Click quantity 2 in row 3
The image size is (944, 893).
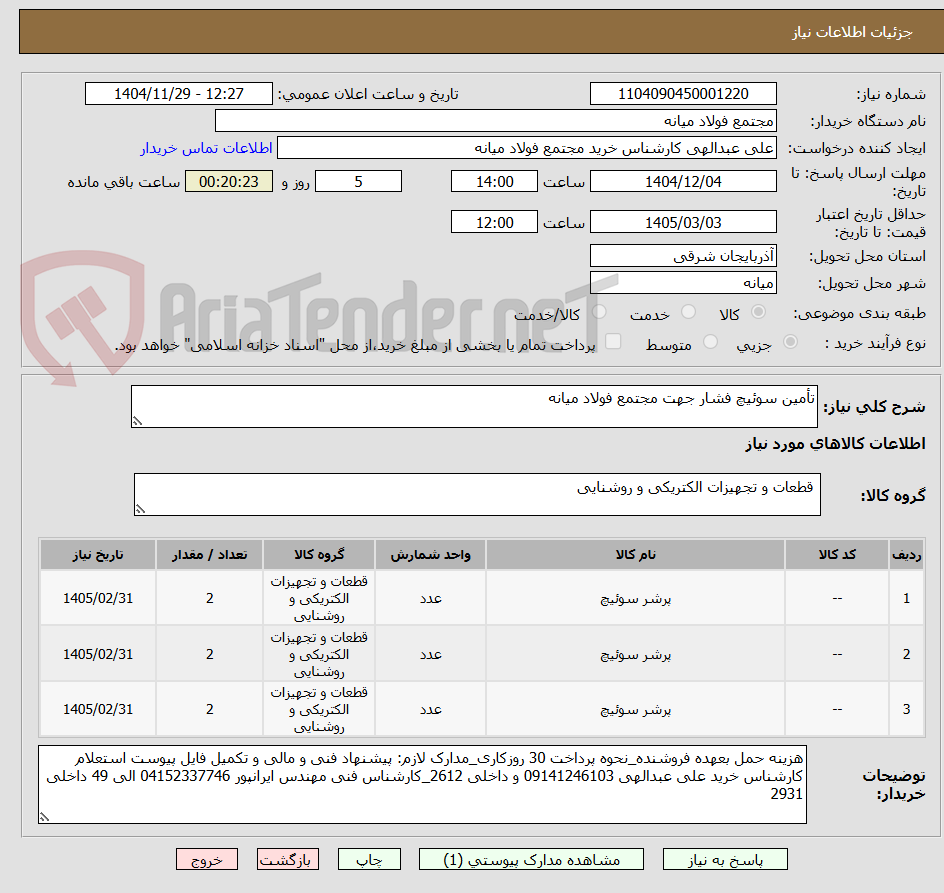tap(210, 709)
